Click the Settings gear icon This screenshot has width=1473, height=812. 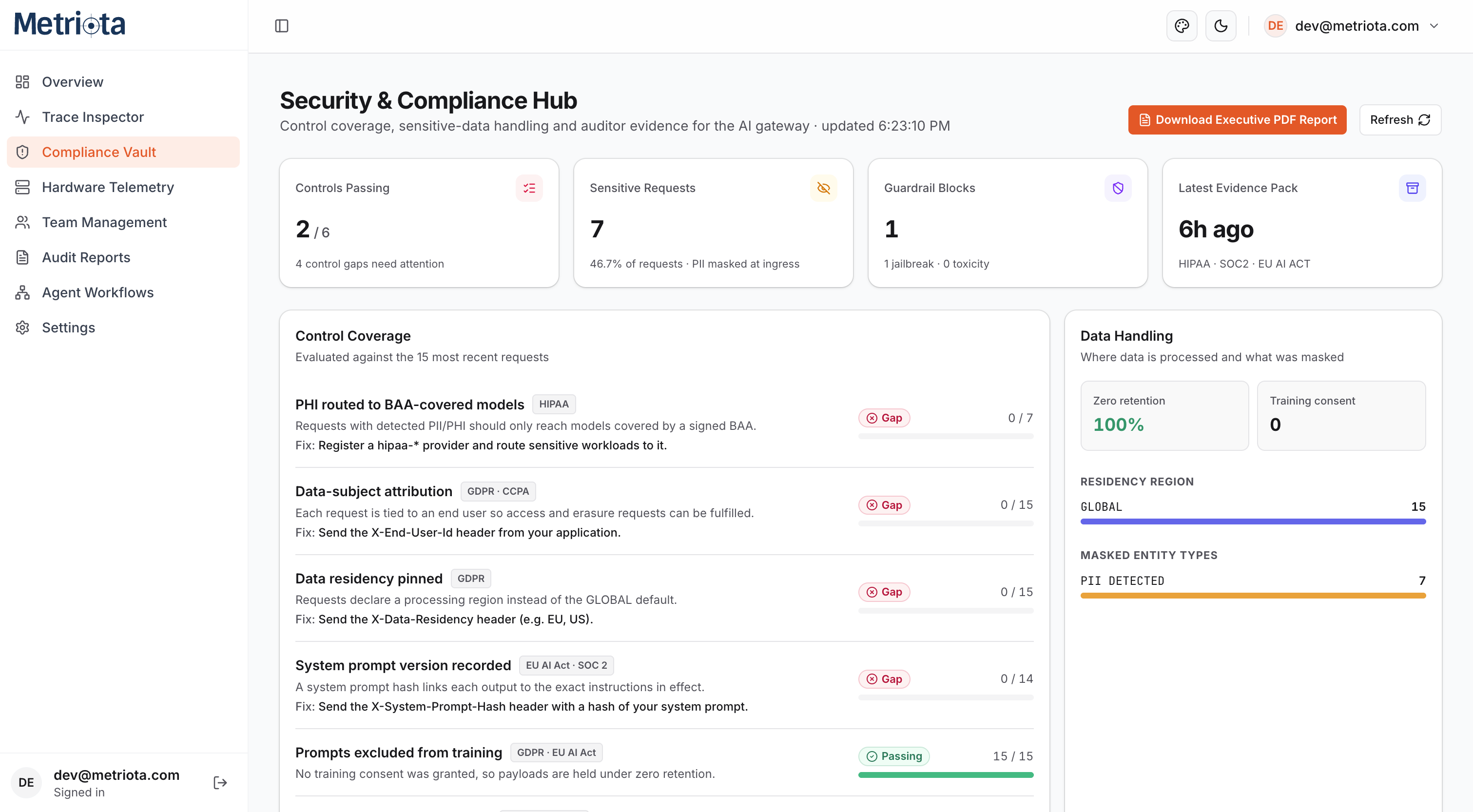click(x=22, y=328)
